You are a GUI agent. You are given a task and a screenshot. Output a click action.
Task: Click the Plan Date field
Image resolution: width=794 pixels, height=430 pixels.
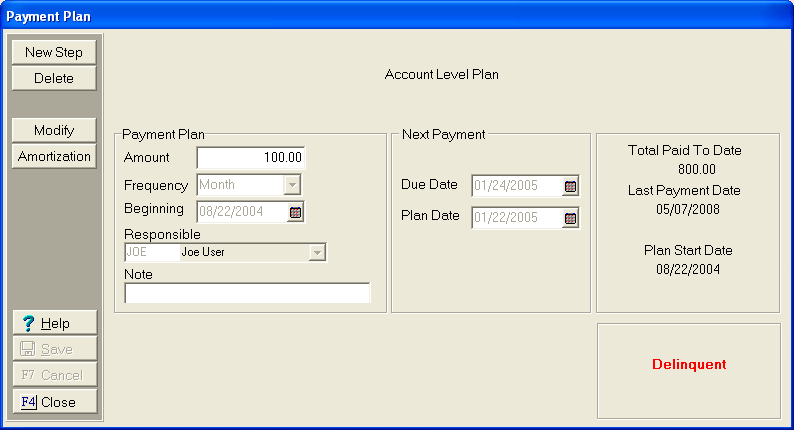(516, 218)
